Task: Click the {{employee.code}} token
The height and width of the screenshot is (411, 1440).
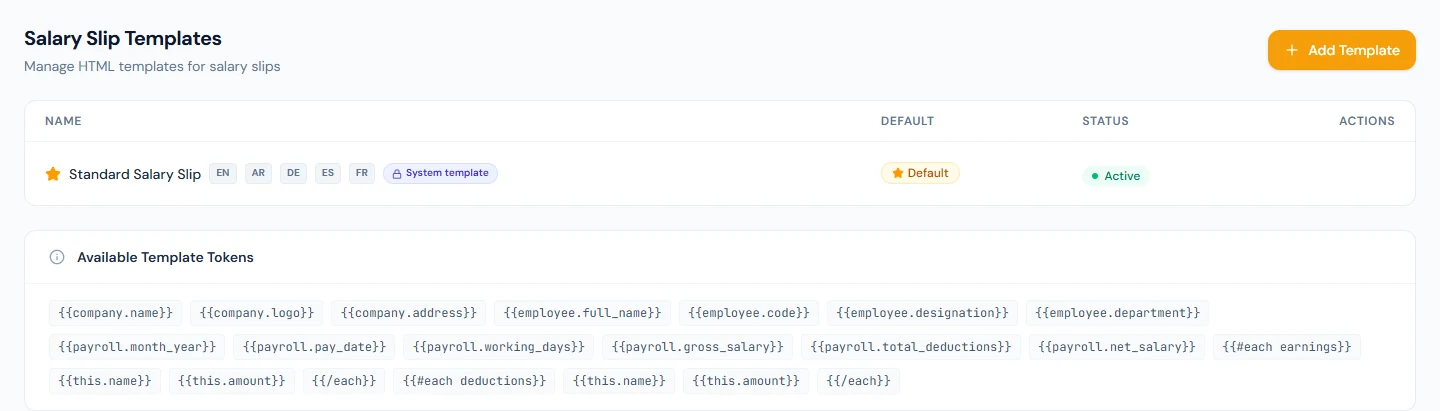Action: click(750, 313)
